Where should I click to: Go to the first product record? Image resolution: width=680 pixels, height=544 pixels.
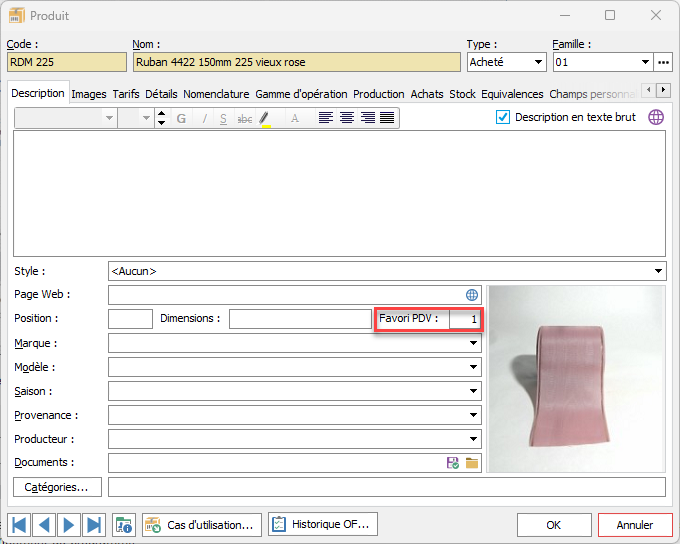(x=19, y=524)
